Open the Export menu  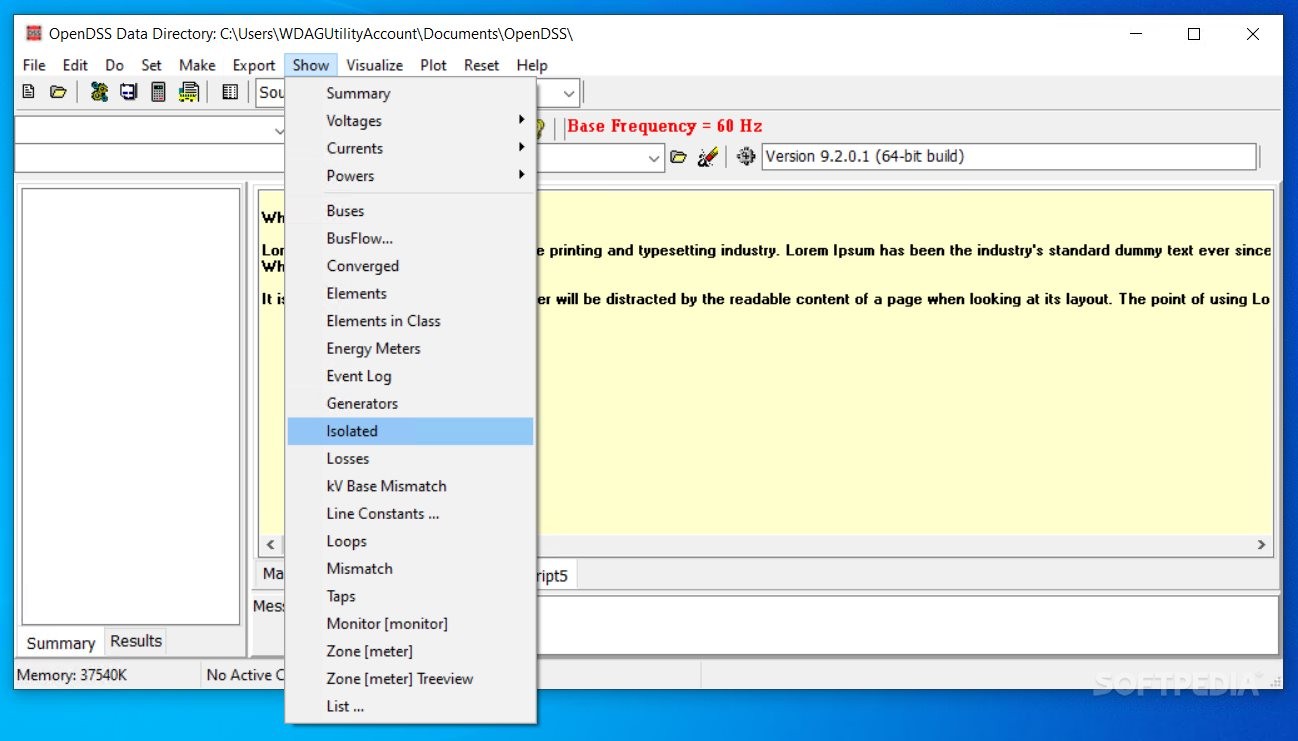tap(254, 65)
